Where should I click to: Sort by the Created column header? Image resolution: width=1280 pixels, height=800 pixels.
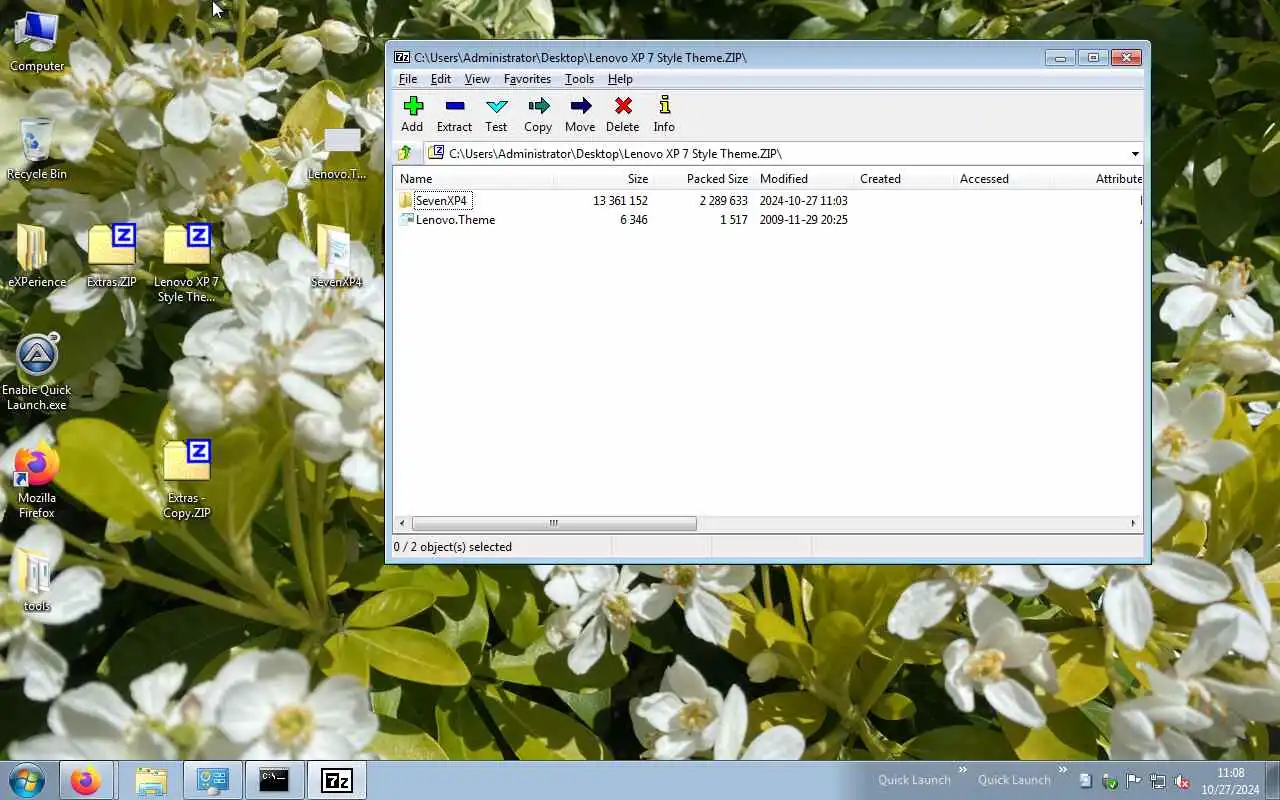coord(904,179)
